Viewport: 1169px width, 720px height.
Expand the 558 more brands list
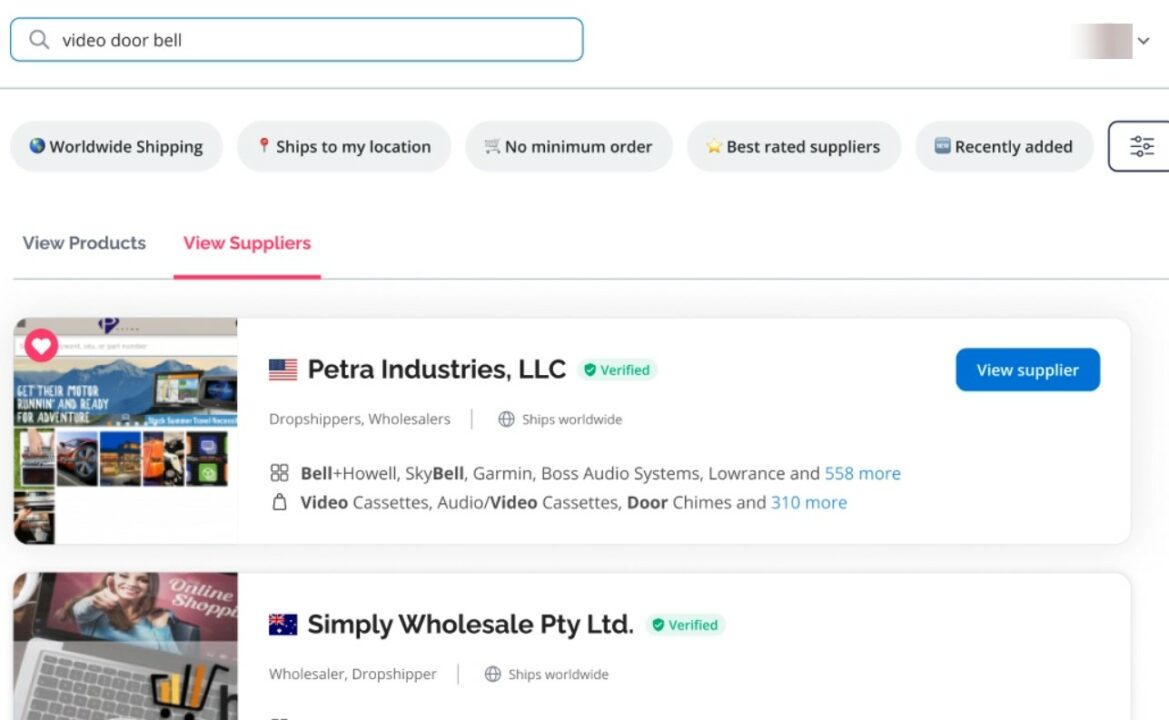click(862, 473)
